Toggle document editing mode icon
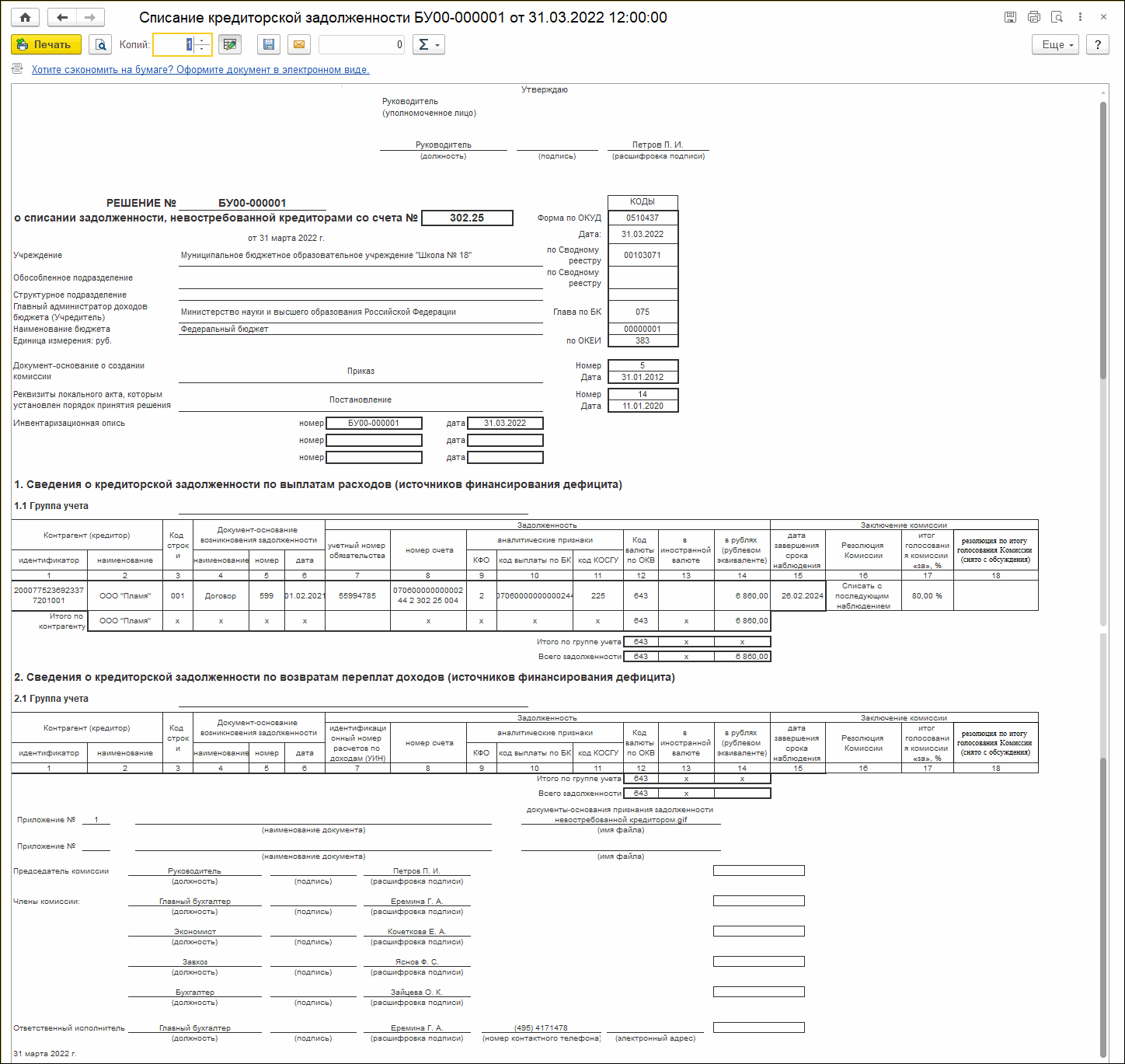 [230, 45]
